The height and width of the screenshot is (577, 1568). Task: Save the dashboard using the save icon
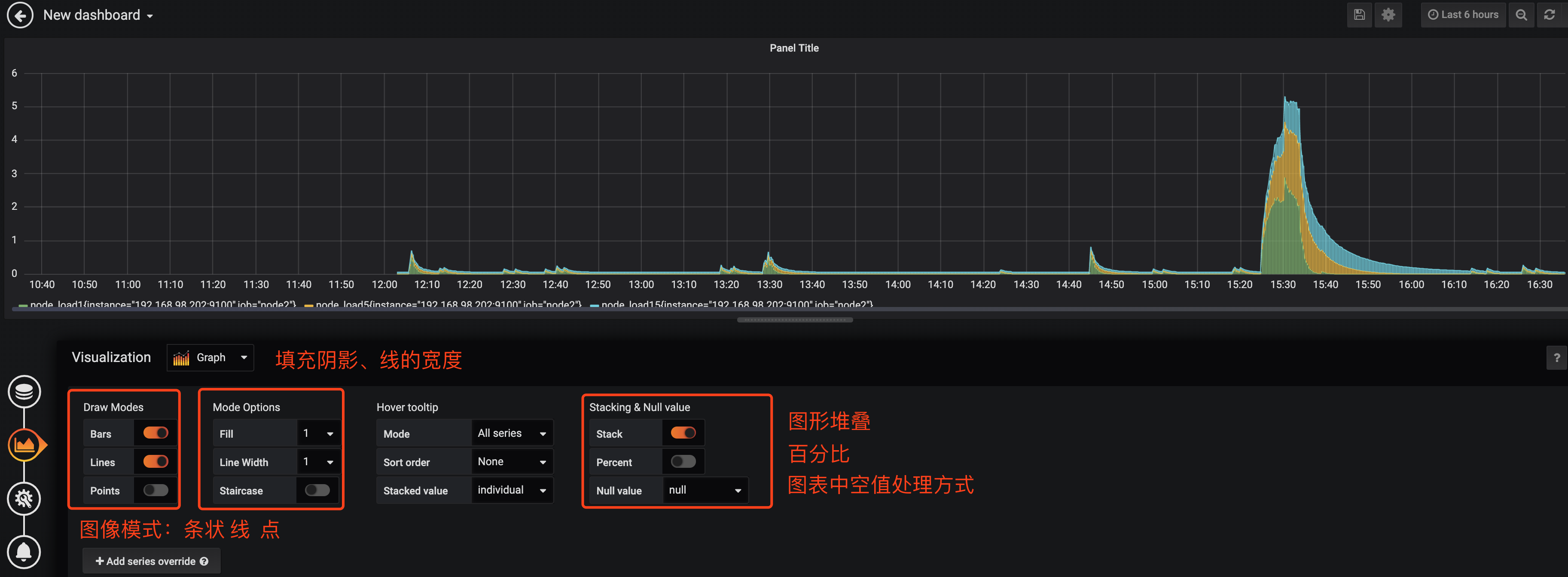coord(1359,14)
